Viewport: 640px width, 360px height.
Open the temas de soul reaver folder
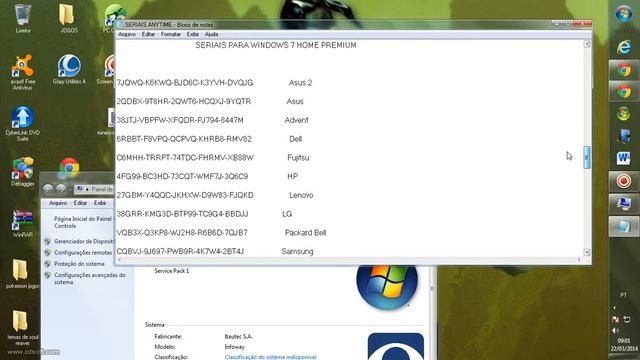[x=21, y=328]
